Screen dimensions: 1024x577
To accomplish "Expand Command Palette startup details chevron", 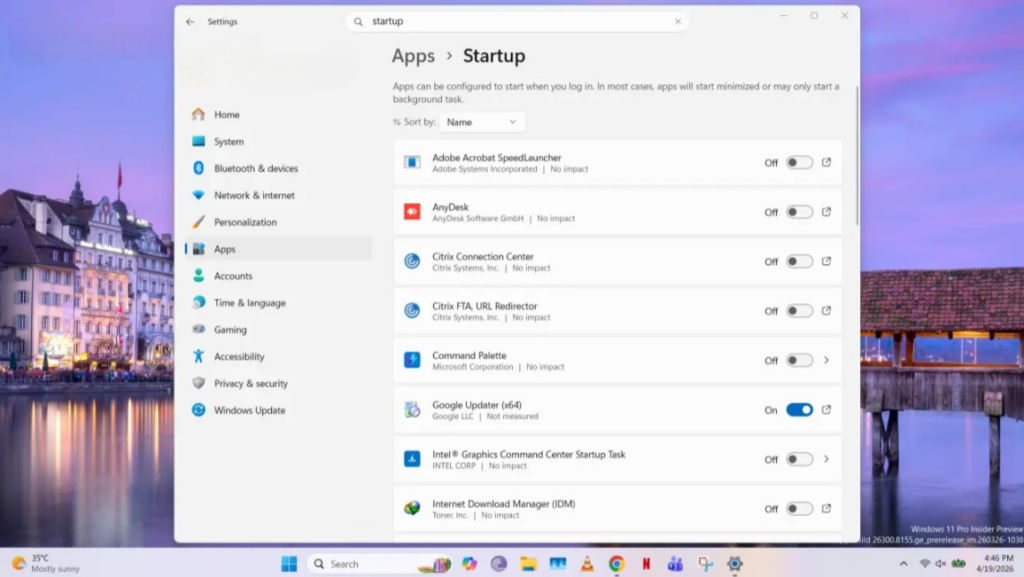I will [x=826, y=360].
